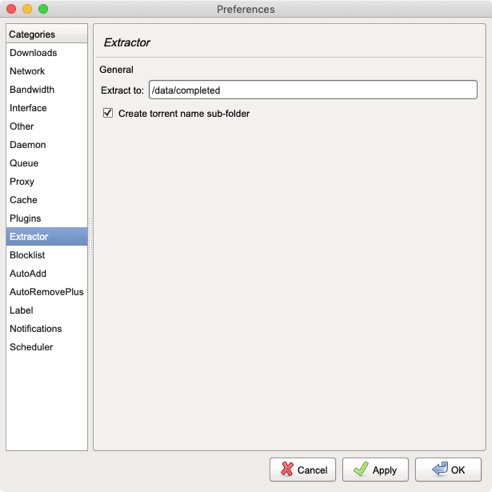Select the Network category
Screen dimensions: 492x492
[47, 71]
